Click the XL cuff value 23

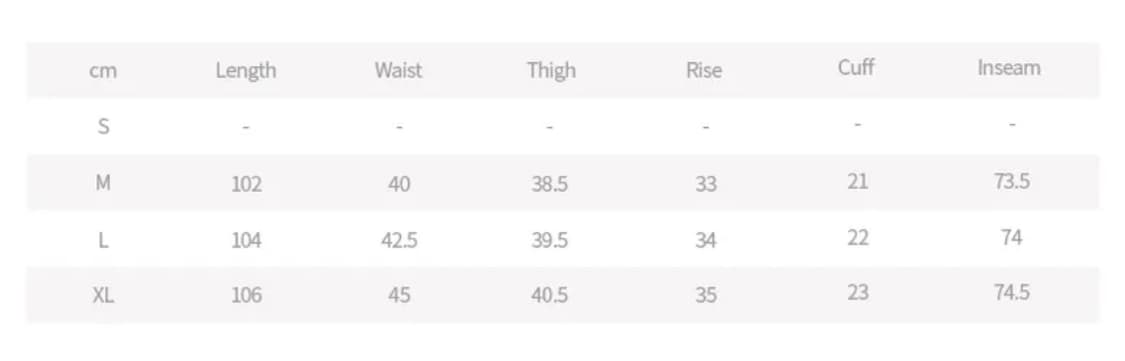[x=857, y=292]
